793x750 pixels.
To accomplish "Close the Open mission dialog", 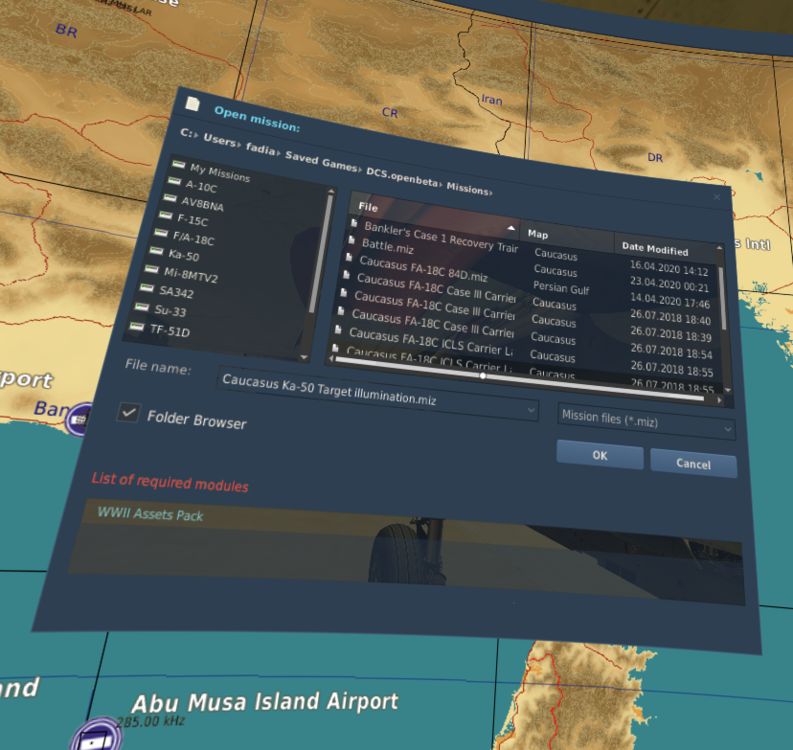I will pos(717,197).
